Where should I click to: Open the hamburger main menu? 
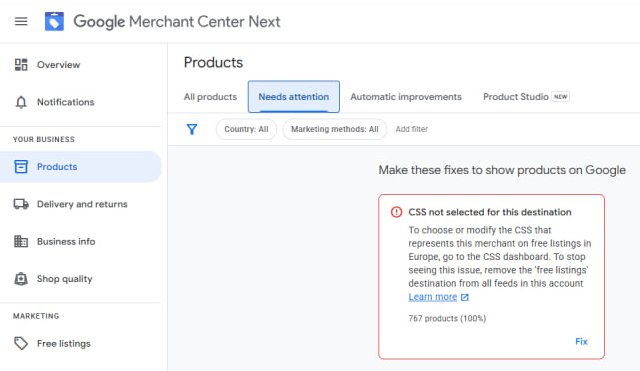pyautogui.click(x=21, y=21)
